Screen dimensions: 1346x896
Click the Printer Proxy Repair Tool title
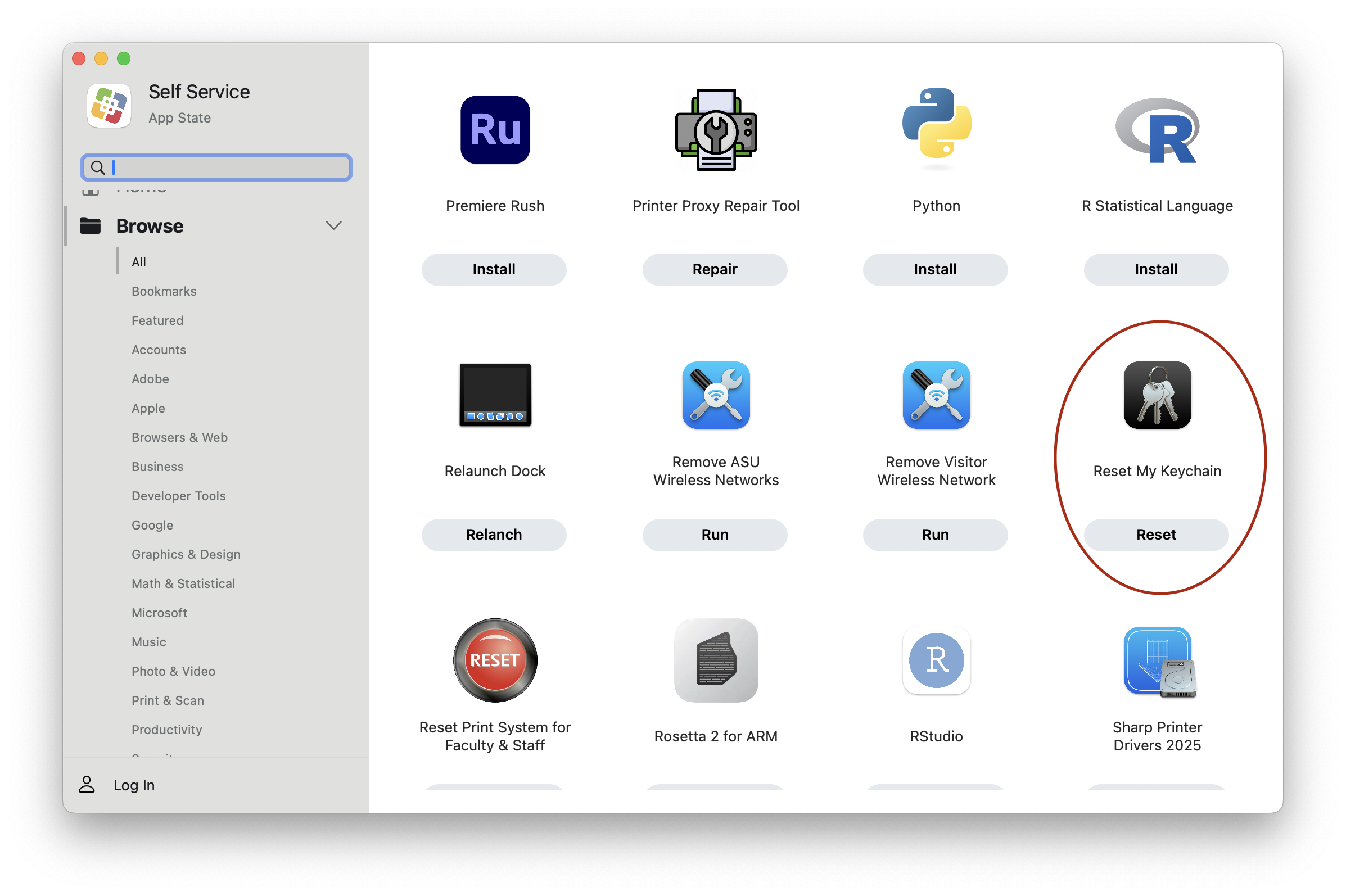pyautogui.click(x=716, y=205)
